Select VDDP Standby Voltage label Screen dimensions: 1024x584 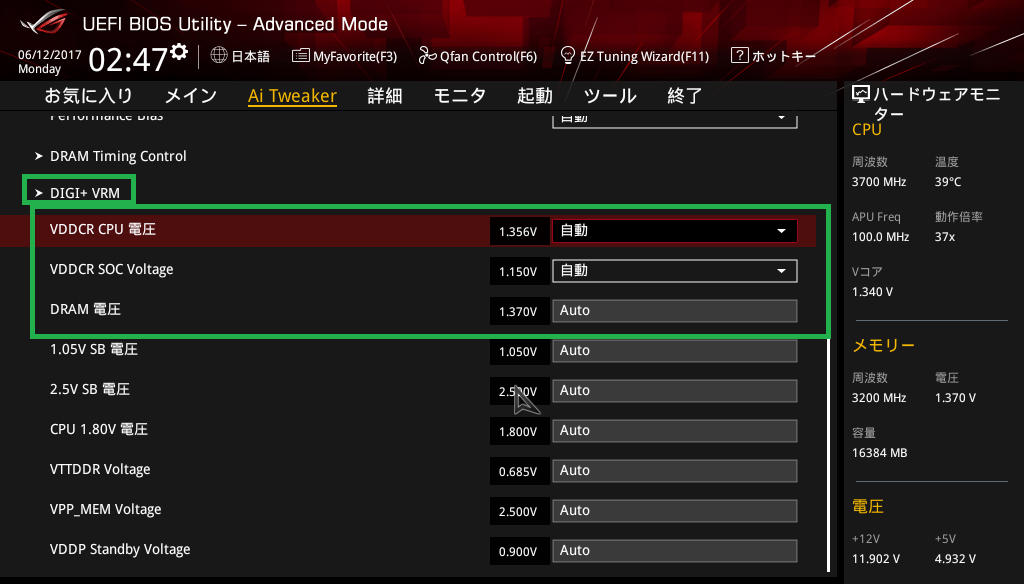point(120,549)
